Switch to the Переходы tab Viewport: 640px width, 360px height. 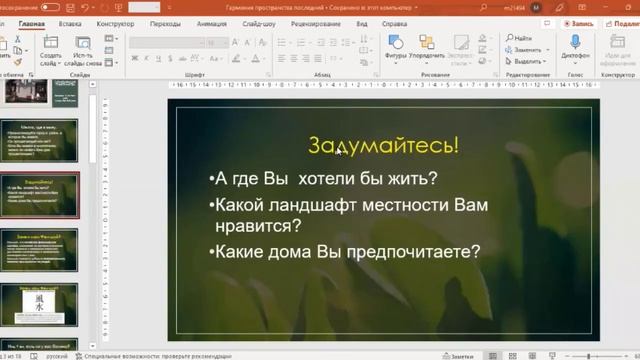point(165,24)
